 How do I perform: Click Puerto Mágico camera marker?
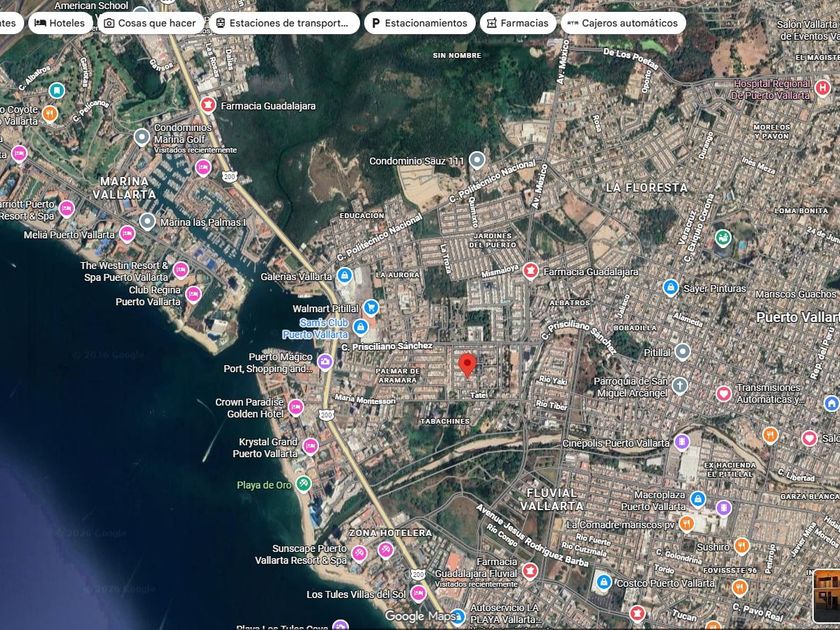point(325,362)
